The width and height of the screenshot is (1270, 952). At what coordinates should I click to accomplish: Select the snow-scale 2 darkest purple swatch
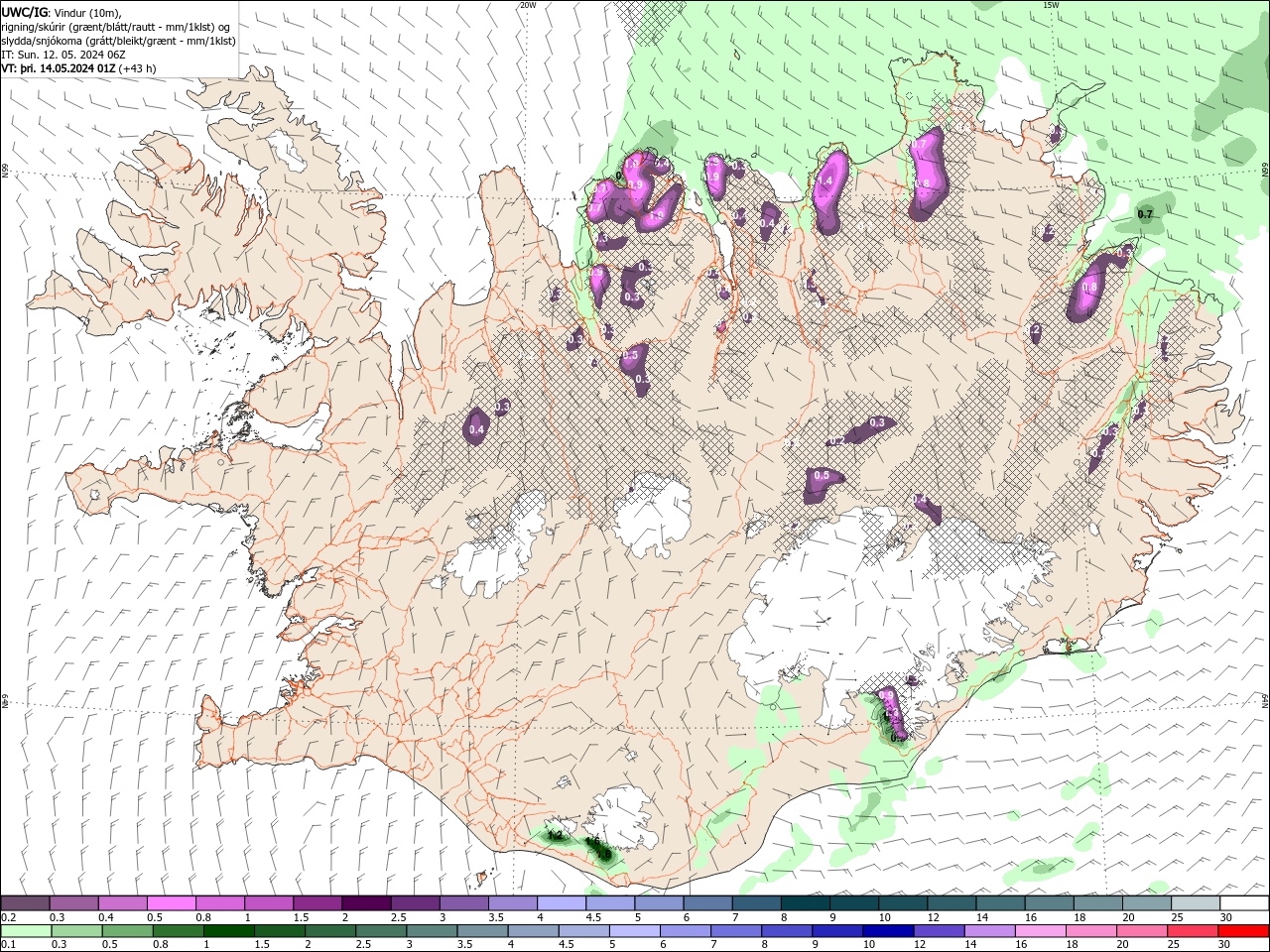click(x=365, y=903)
